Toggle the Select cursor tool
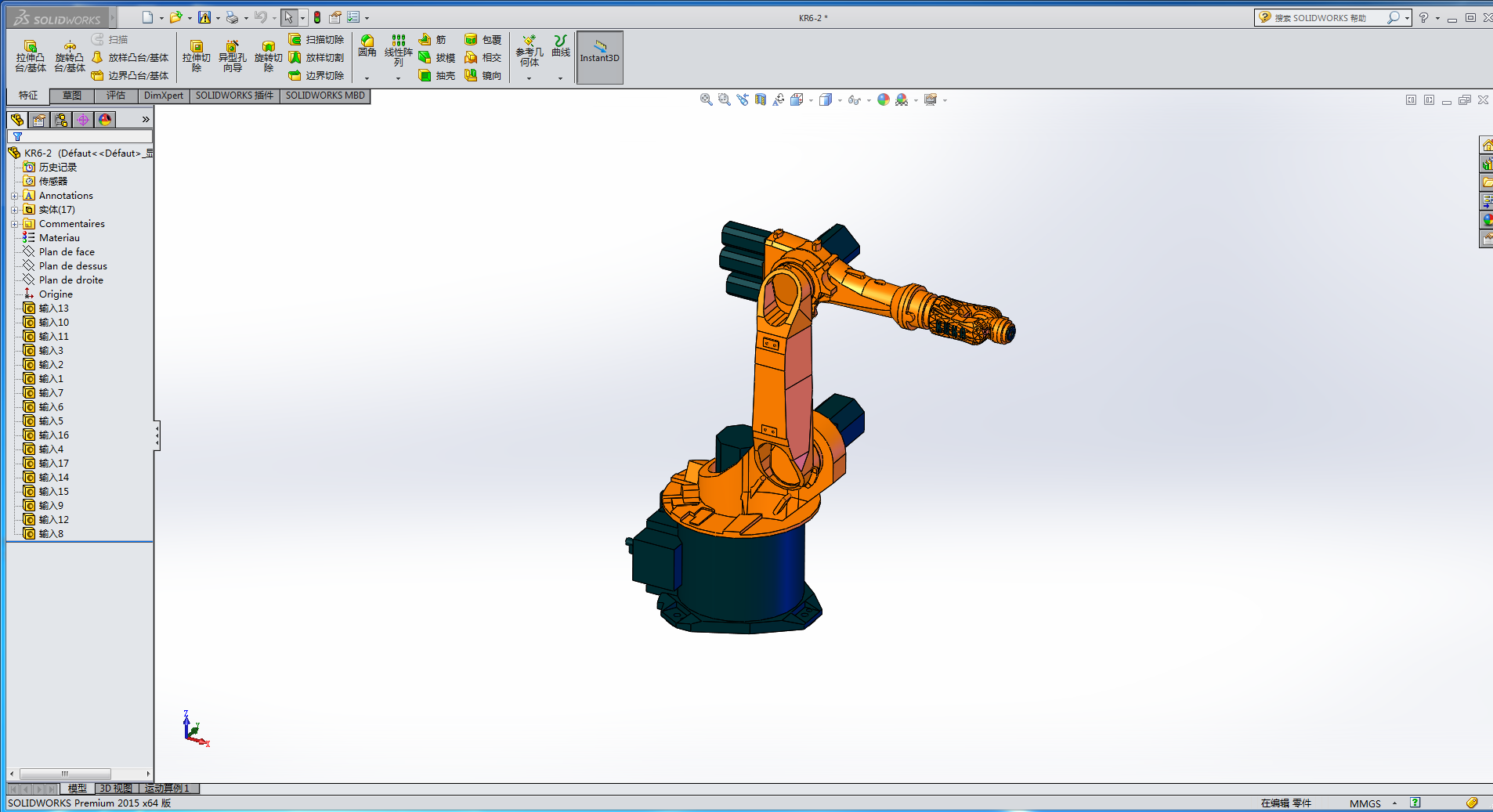The width and height of the screenshot is (1493, 812). tap(289, 17)
